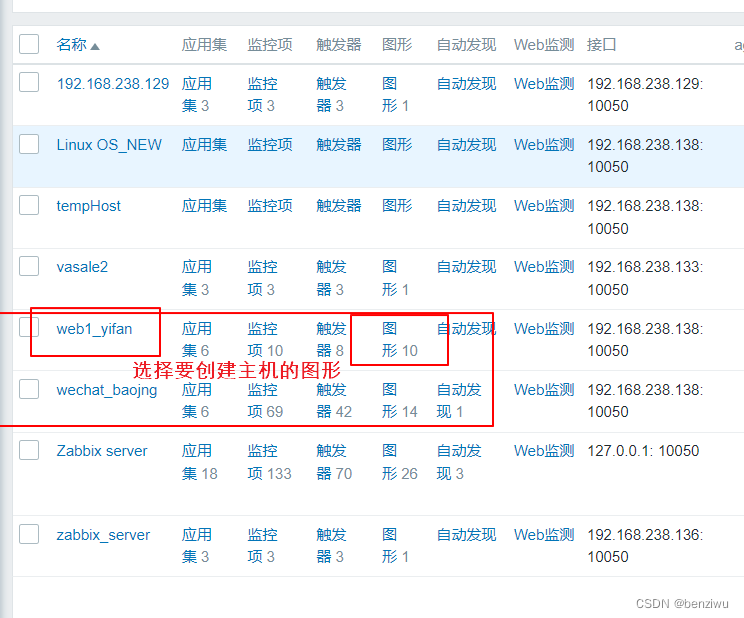Toggle the select-all checkbox in header
The height and width of the screenshot is (618, 744).
coord(29,44)
